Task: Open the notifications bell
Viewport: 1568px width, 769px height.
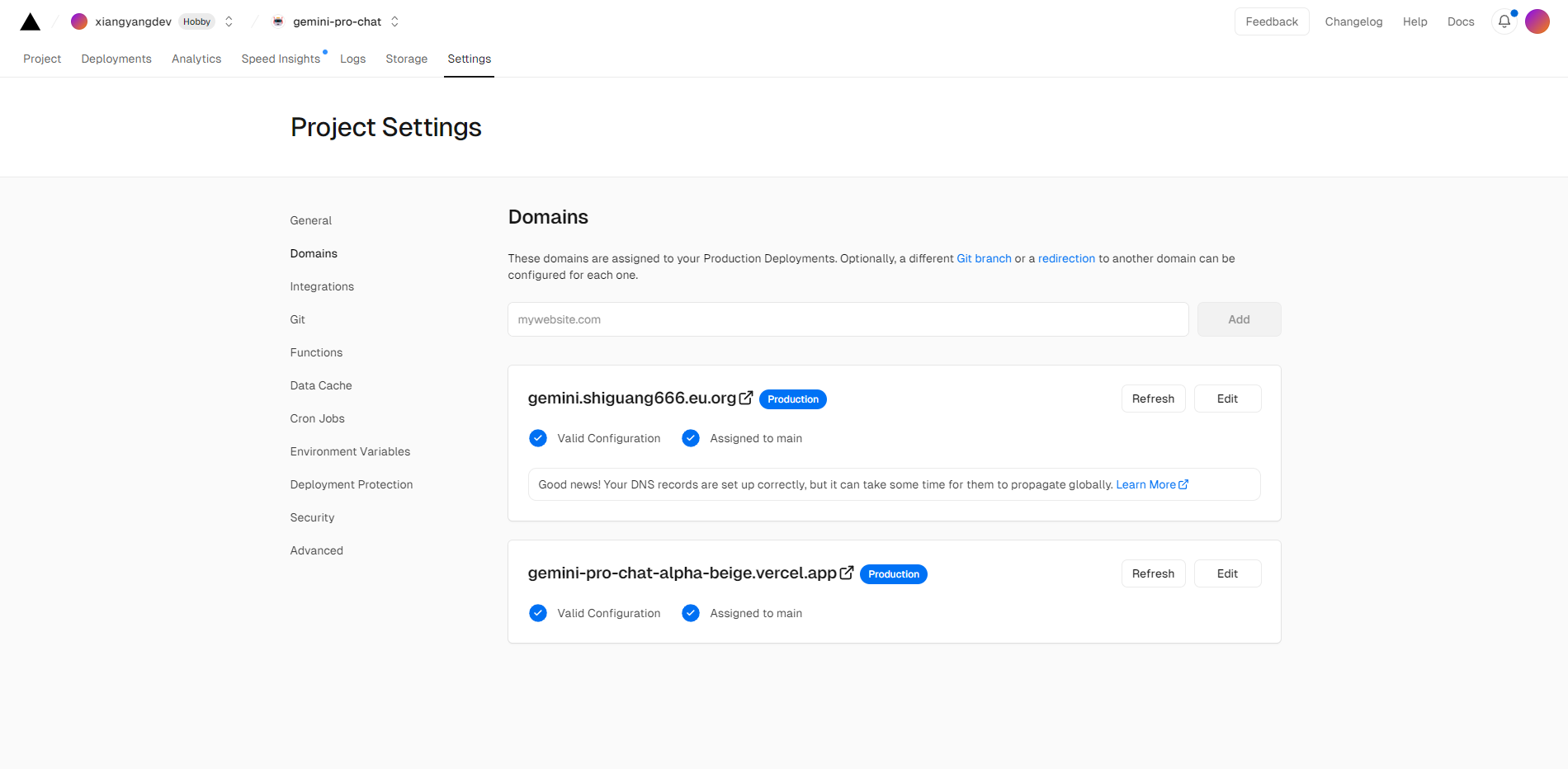Action: click(x=1504, y=21)
